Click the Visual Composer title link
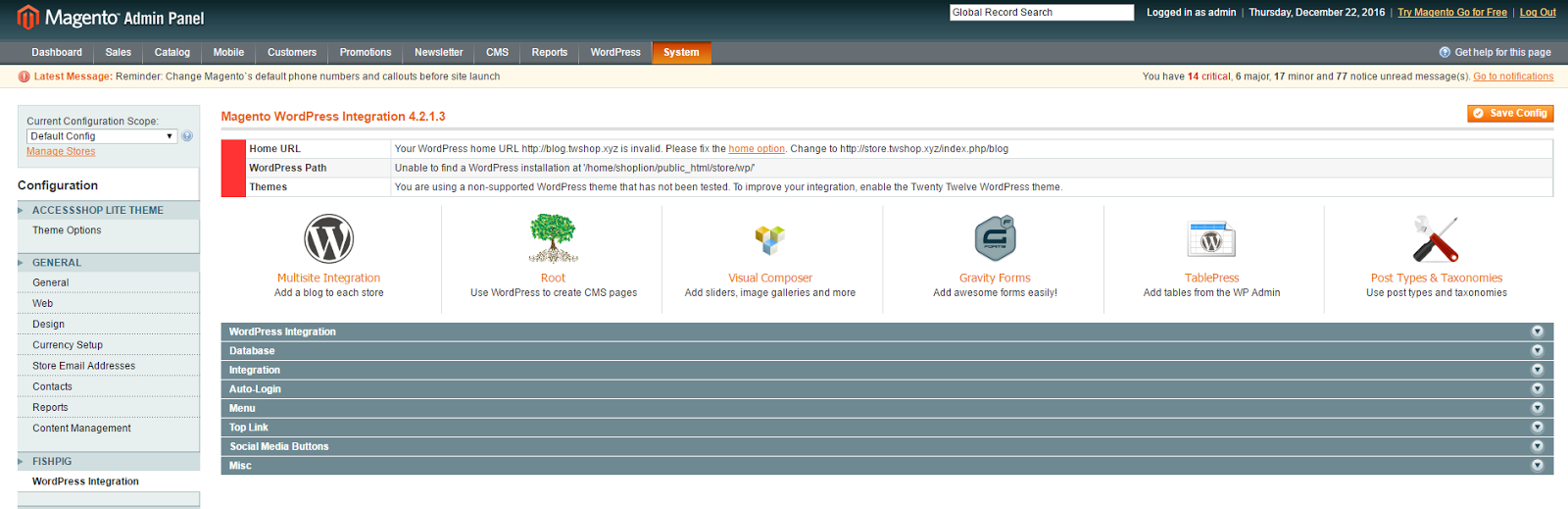This screenshot has width=1568, height=509. 770,279
